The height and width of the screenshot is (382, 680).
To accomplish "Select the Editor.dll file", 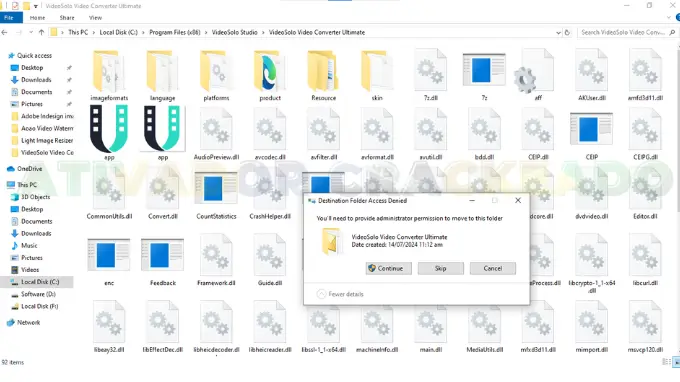I will pyautogui.click(x=645, y=194).
